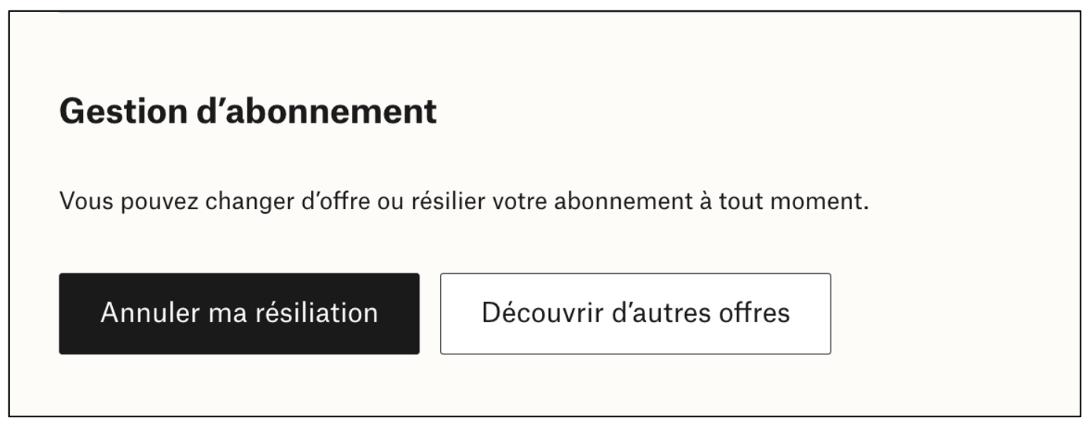The height and width of the screenshot is (424, 1092).
Task: Click the word "Gestion" in the title
Action: coord(123,111)
